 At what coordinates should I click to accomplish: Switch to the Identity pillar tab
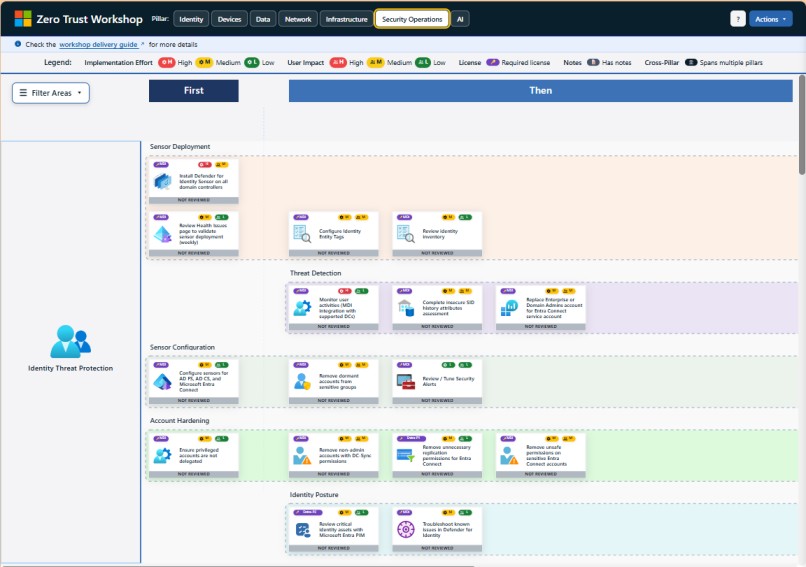point(191,19)
